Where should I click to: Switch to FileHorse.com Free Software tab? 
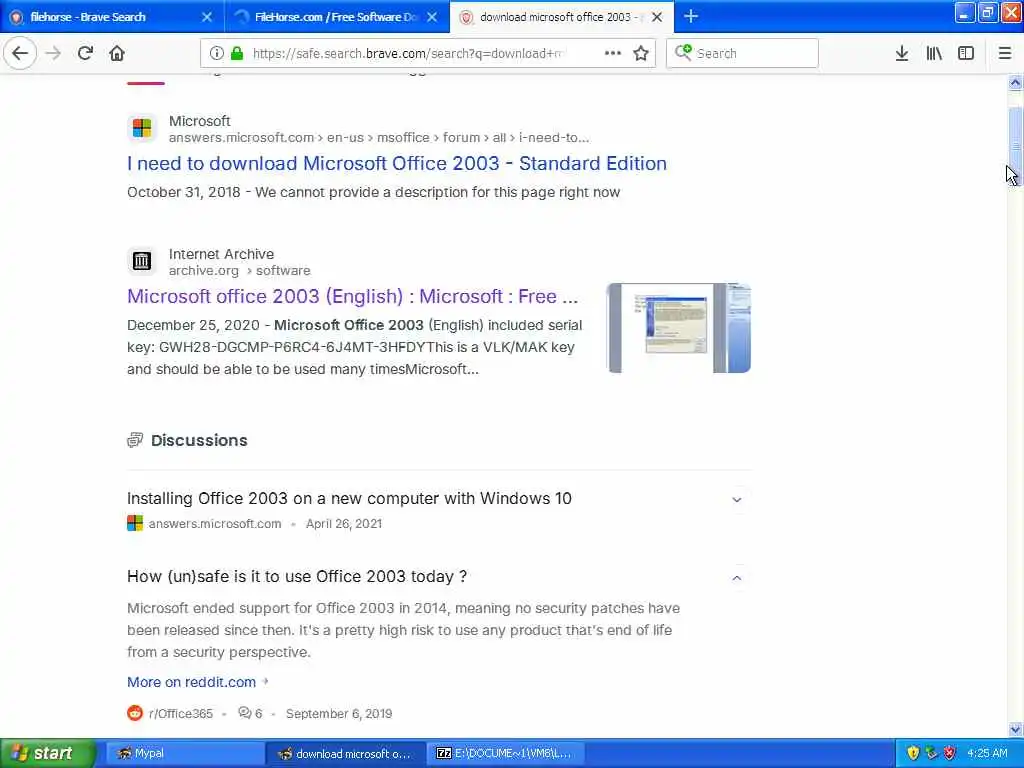coord(337,17)
